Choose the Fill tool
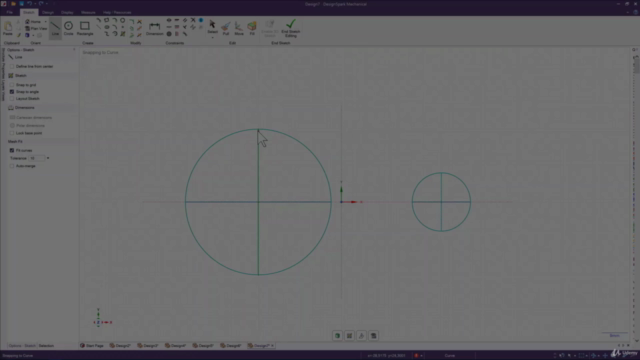The height and width of the screenshot is (360, 640). tap(252, 28)
